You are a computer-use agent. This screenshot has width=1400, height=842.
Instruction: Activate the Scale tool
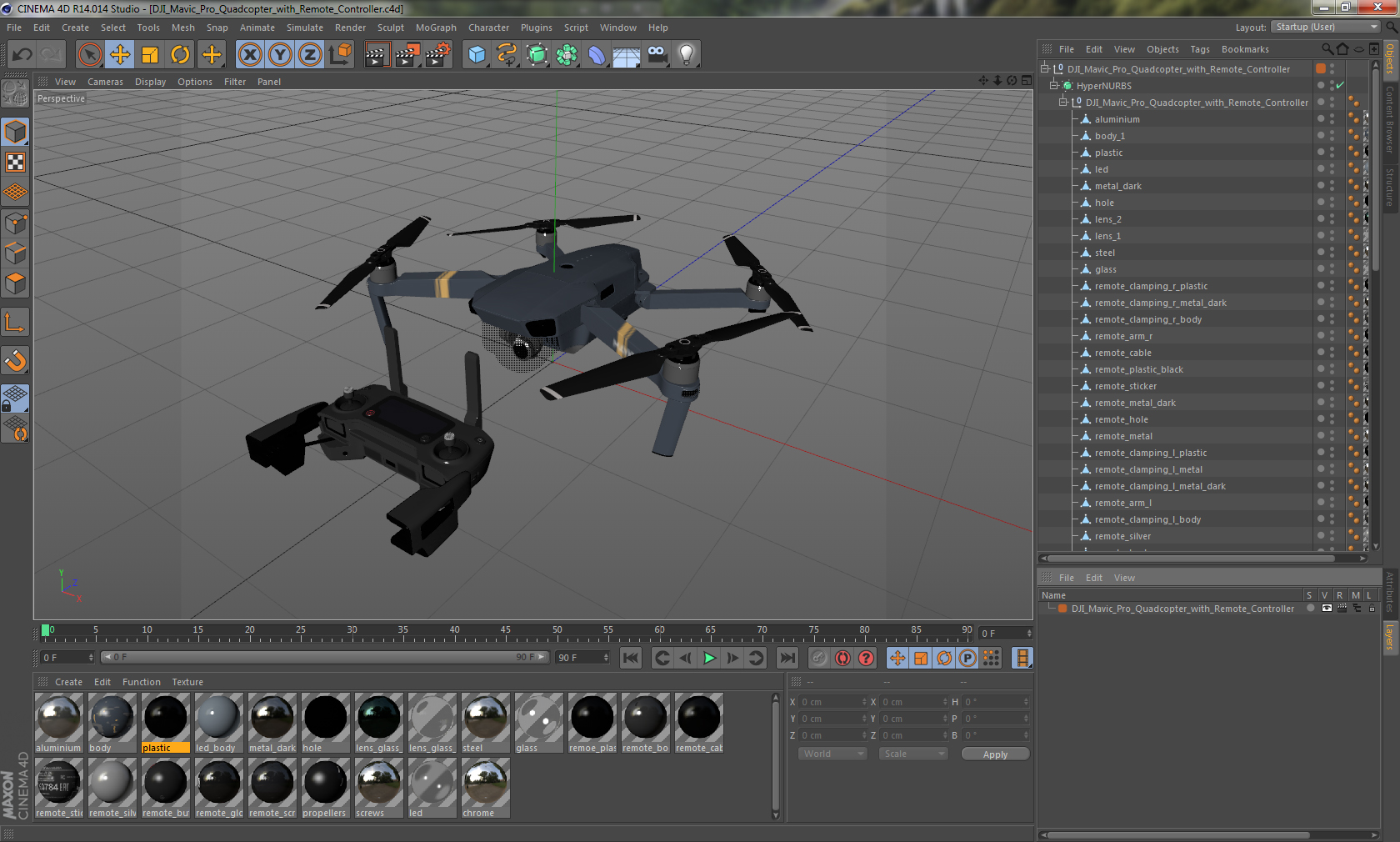[x=150, y=55]
